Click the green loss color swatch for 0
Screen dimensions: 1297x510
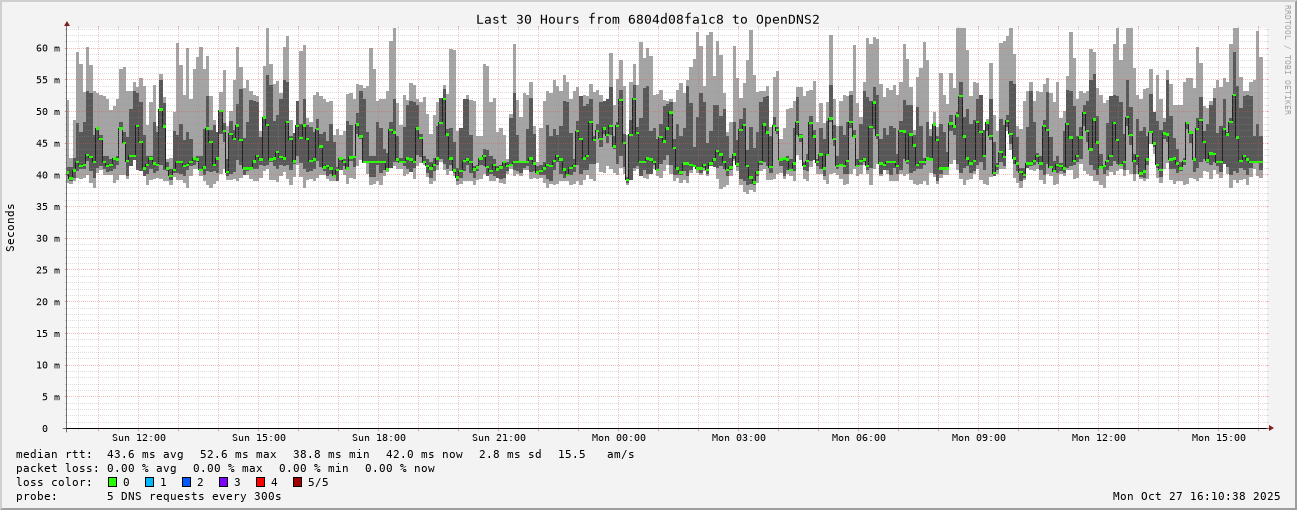pyautogui.click(x=113, y=482)
